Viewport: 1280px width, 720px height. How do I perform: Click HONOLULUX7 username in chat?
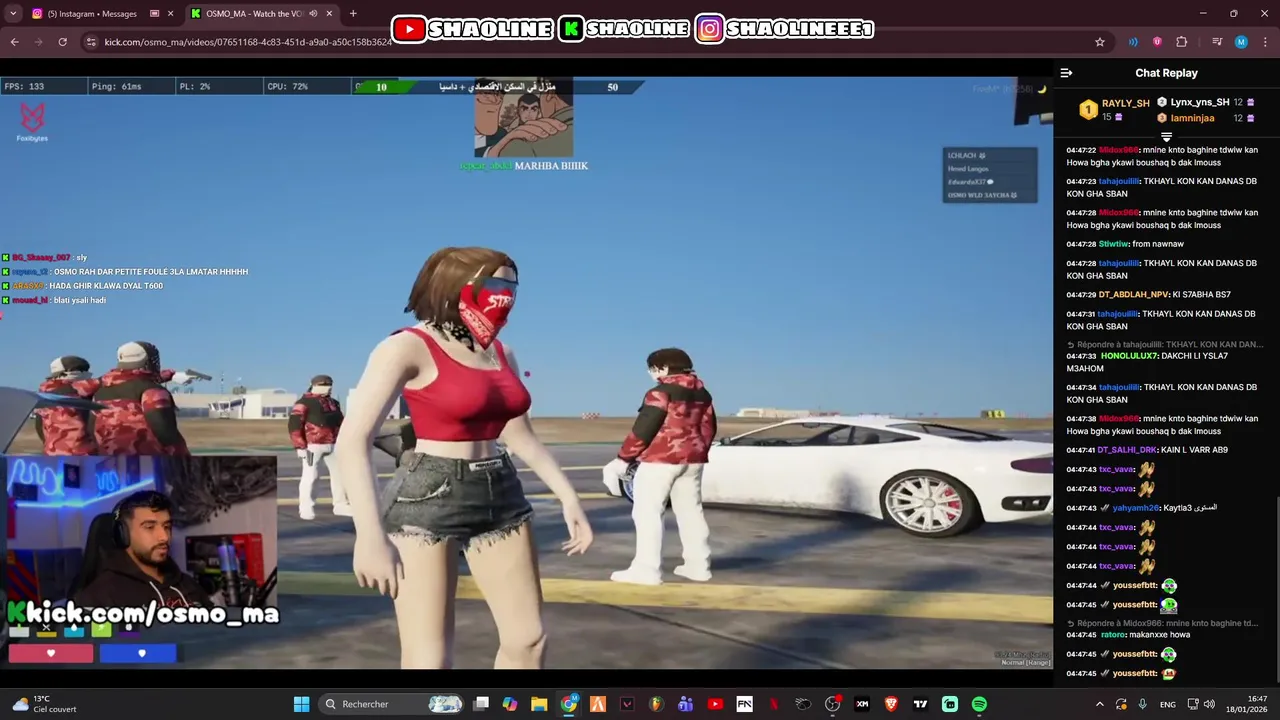(1129, 356)
